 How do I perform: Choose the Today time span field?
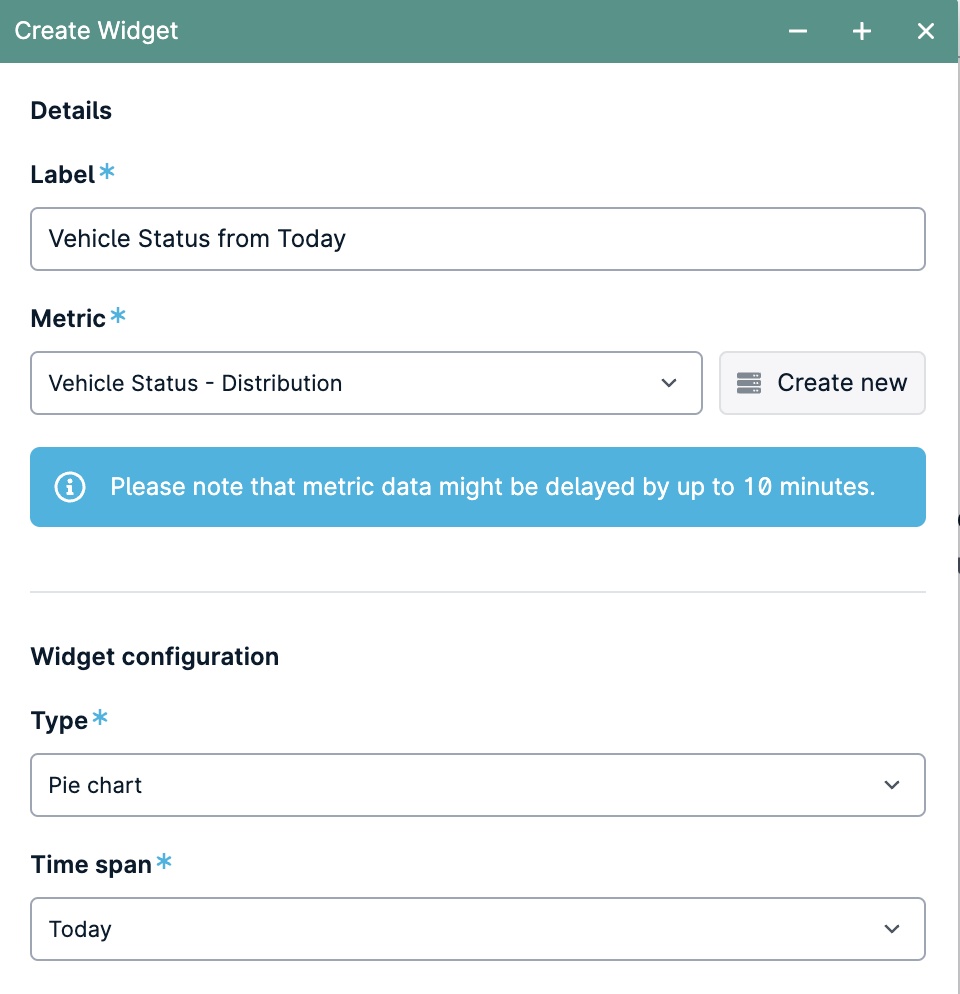(x=478, y=929)
